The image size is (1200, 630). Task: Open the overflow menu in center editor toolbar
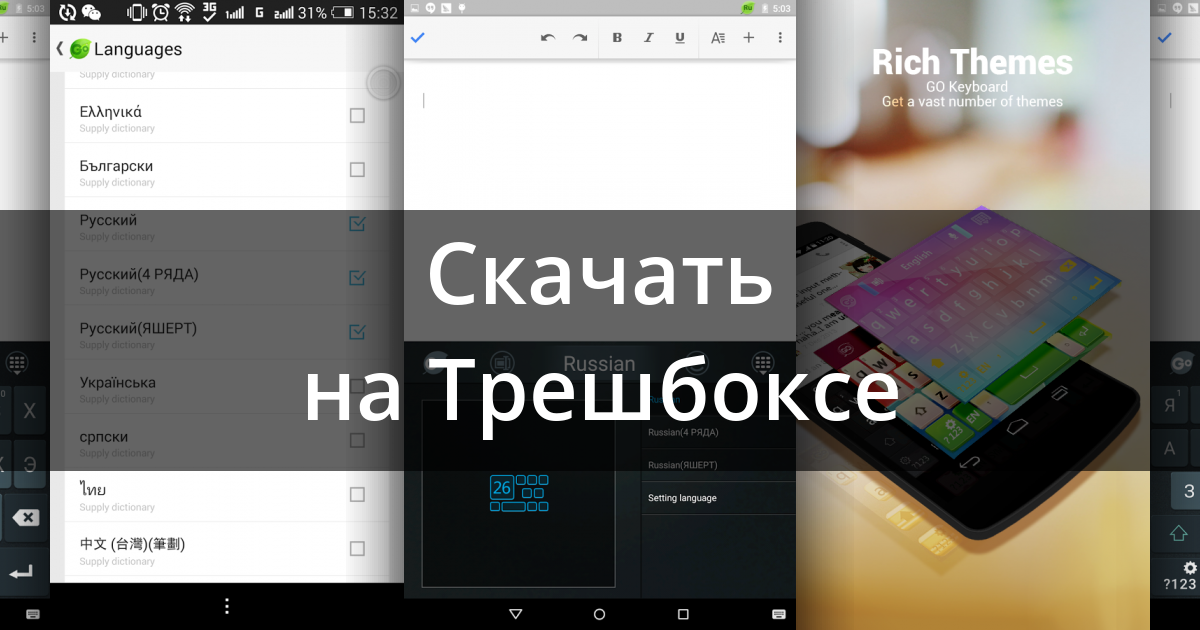coord(780,38)
